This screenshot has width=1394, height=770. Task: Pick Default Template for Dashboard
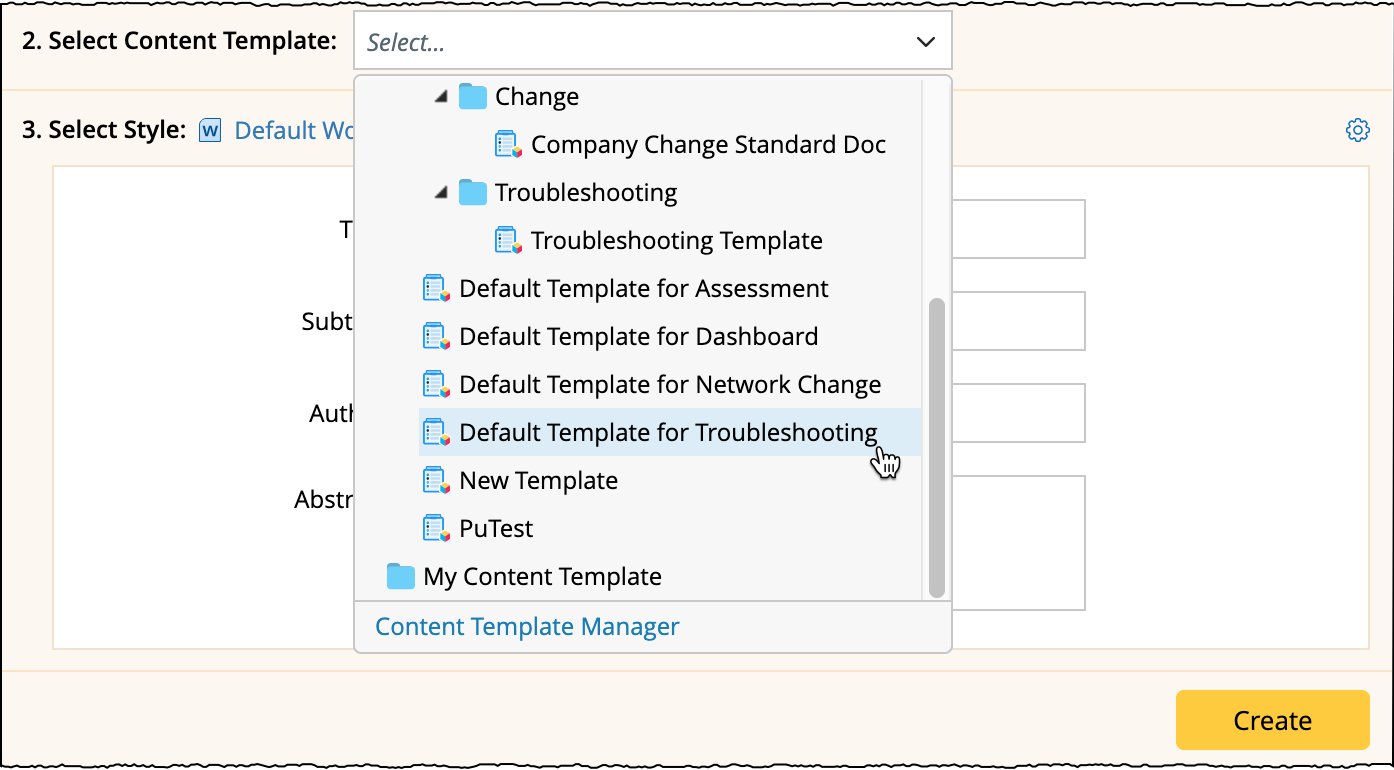tap(638, 336)
